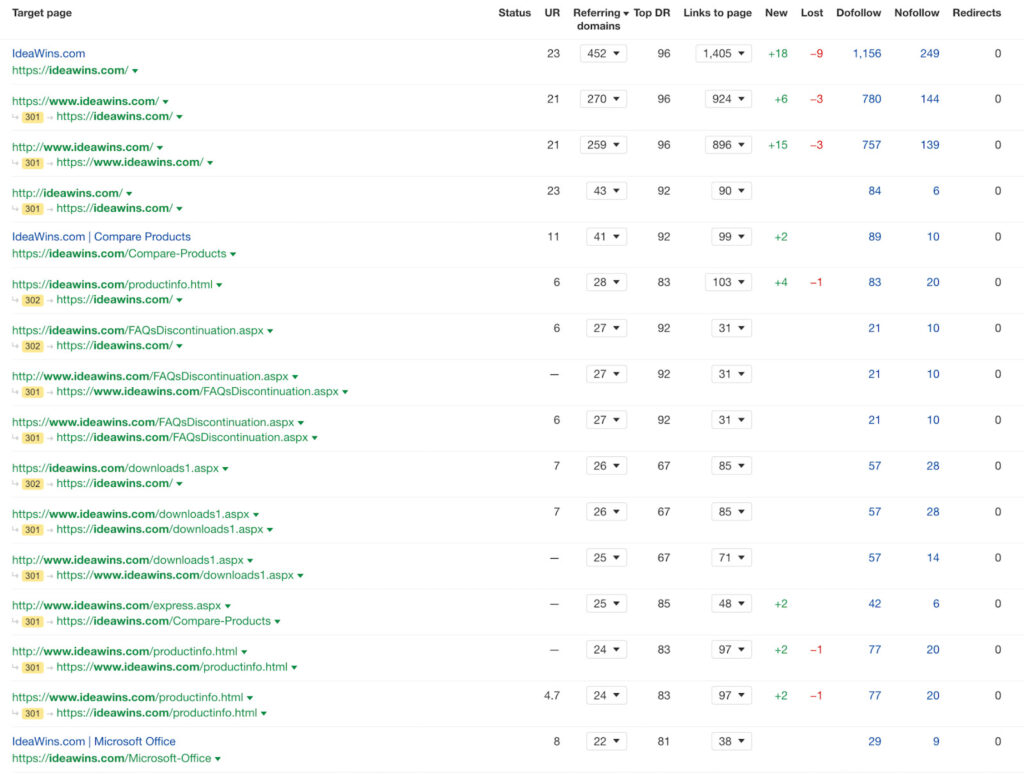Expand caret beside http://www.ideawins.com/express.aspx
1024x775 pixels.
[228, 607]
